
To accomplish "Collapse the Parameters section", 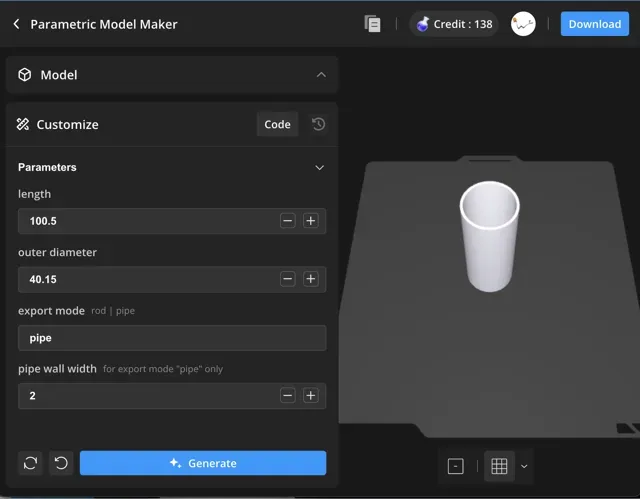I will tap(320, 167).
